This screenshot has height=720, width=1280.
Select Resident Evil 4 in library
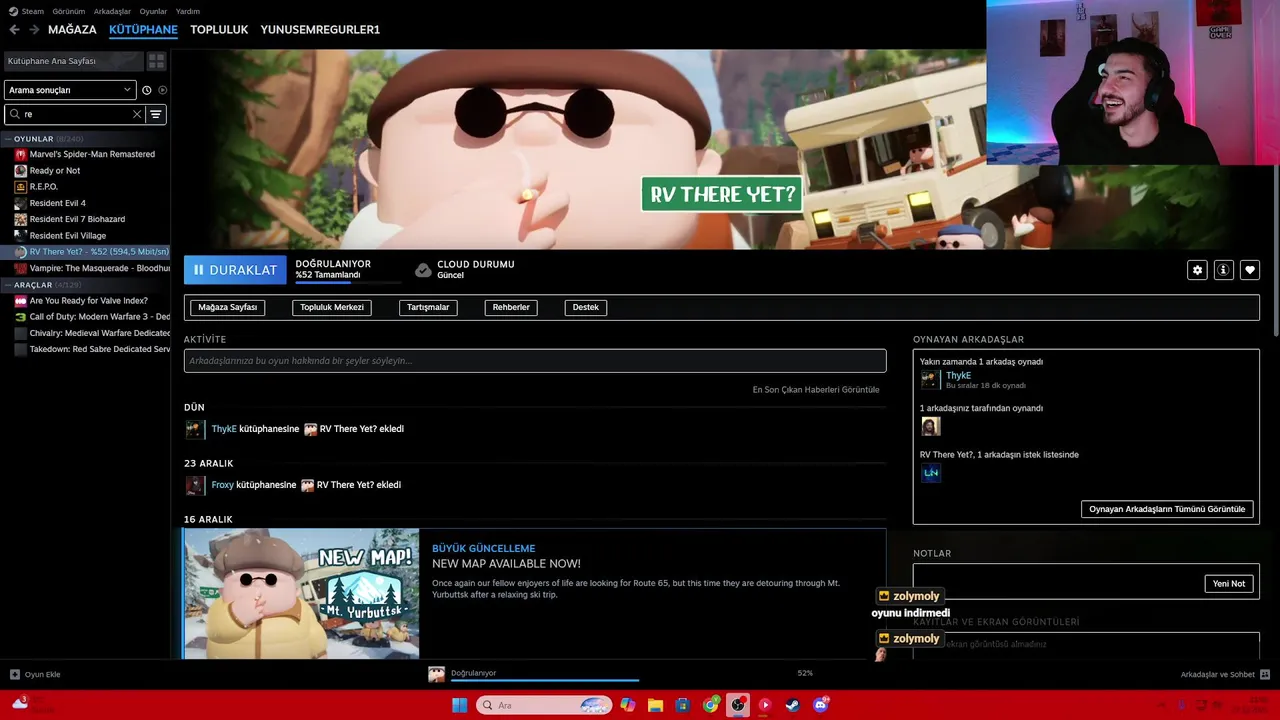58,203
